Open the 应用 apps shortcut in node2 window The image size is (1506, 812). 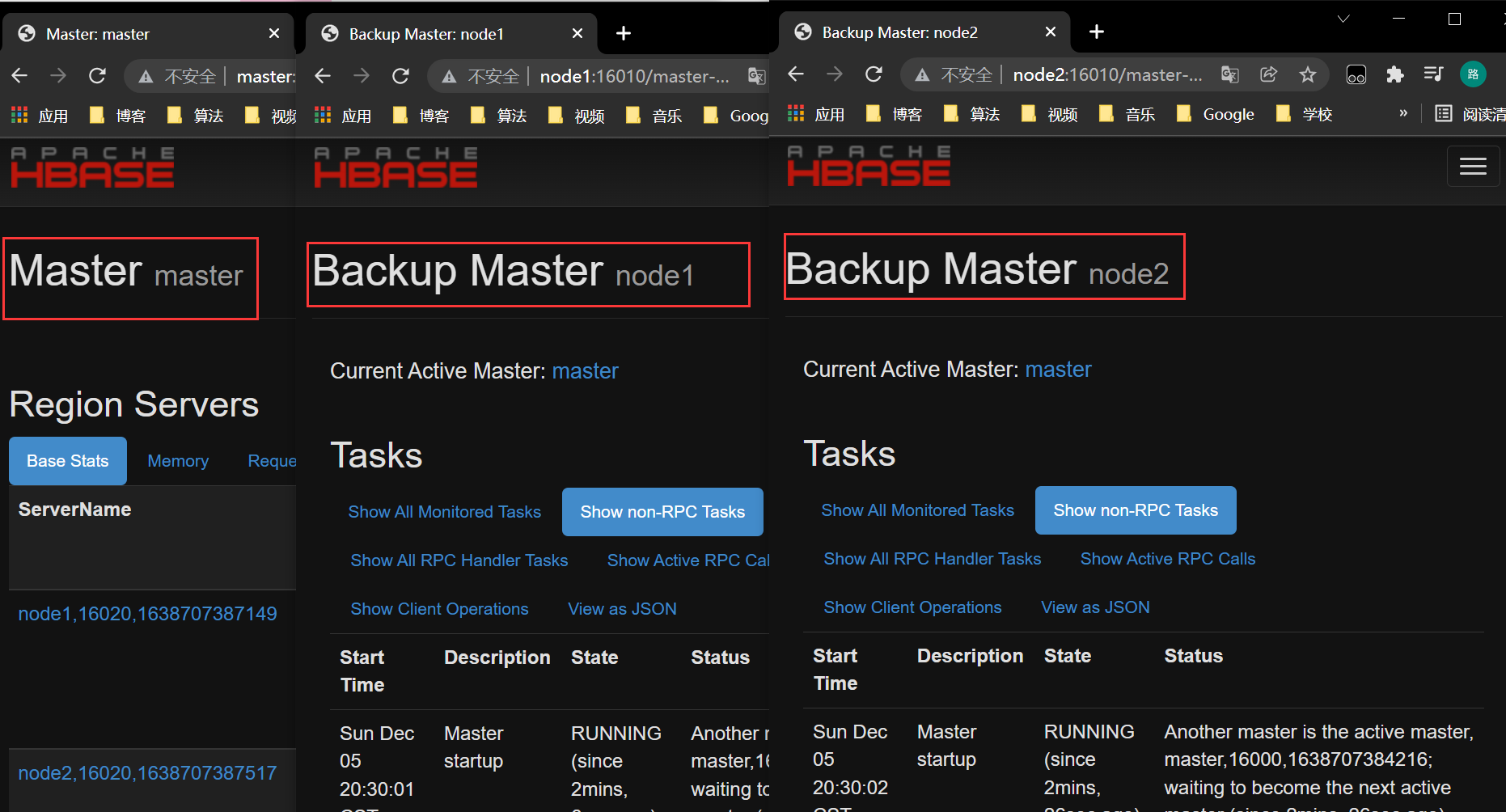click(x=817, y=114)
